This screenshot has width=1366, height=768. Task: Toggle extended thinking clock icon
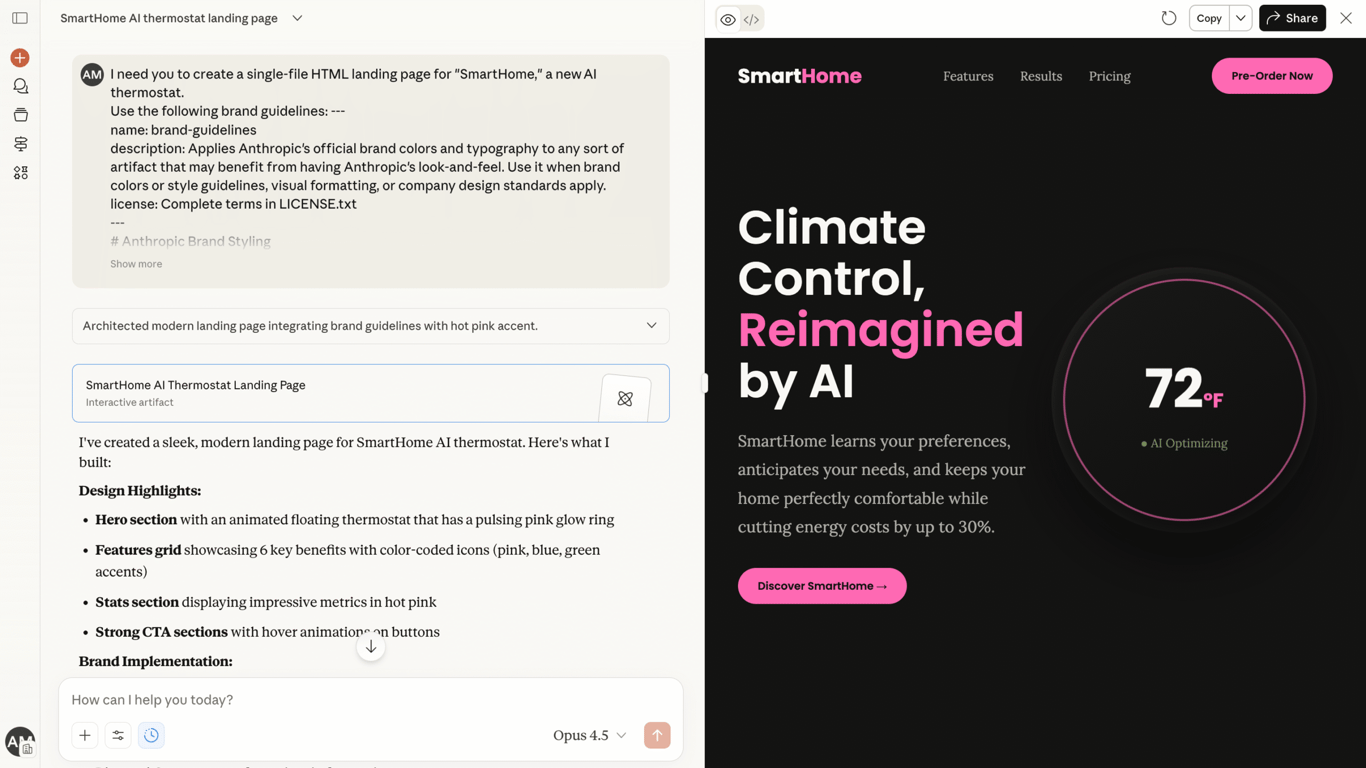(x=151, y=735)
